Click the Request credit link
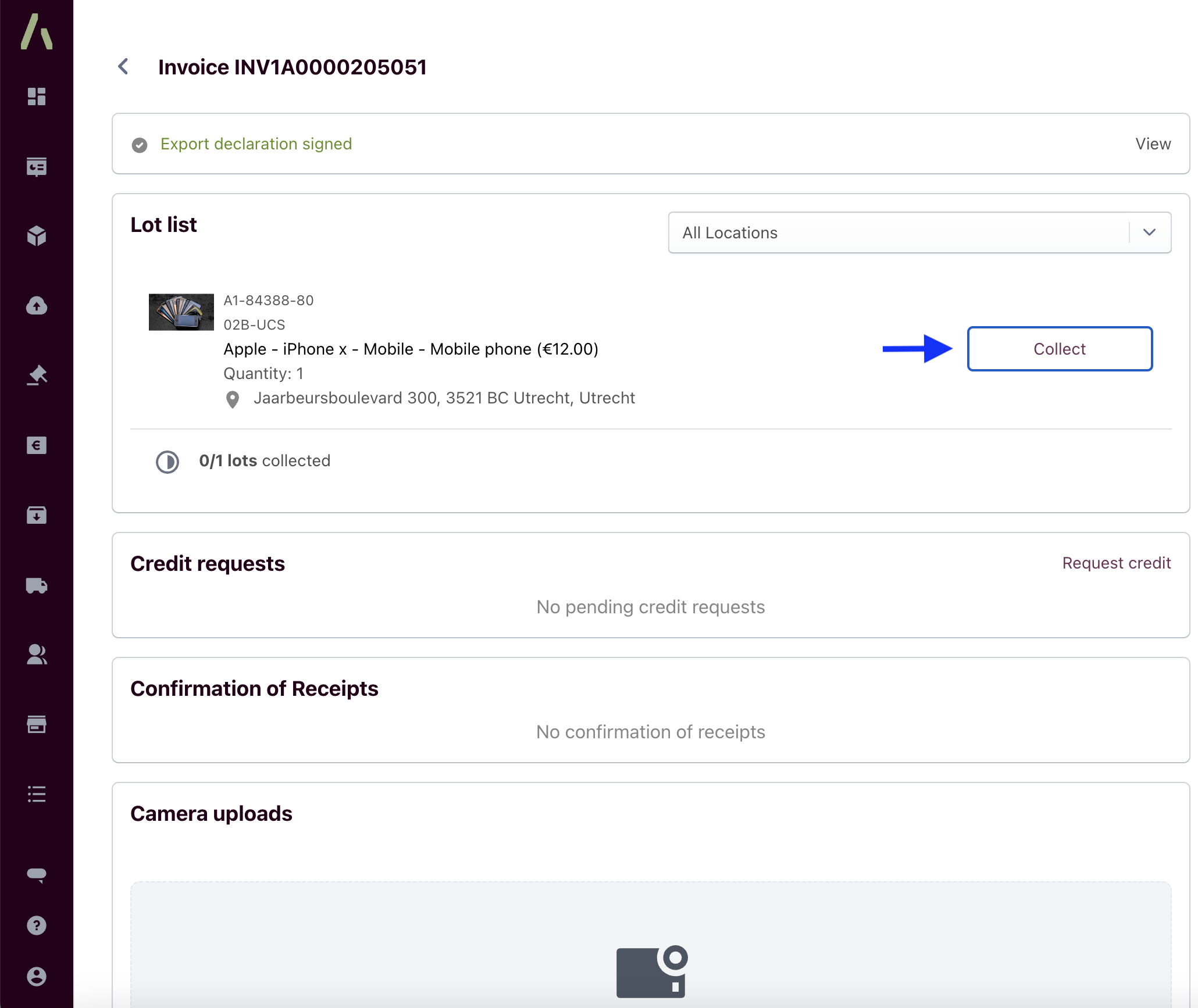The height and width of the screenshot is (1008, 1198). (x=1116, y=563)
